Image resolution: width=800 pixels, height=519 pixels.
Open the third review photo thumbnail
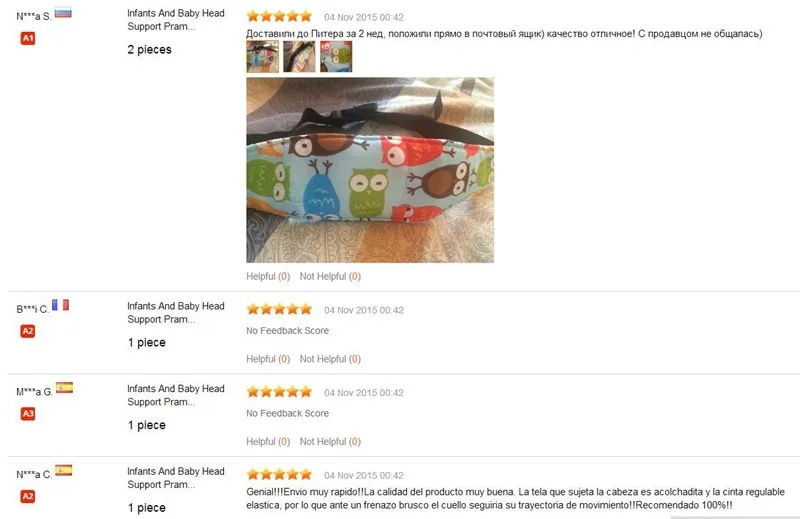pos(336,56)
